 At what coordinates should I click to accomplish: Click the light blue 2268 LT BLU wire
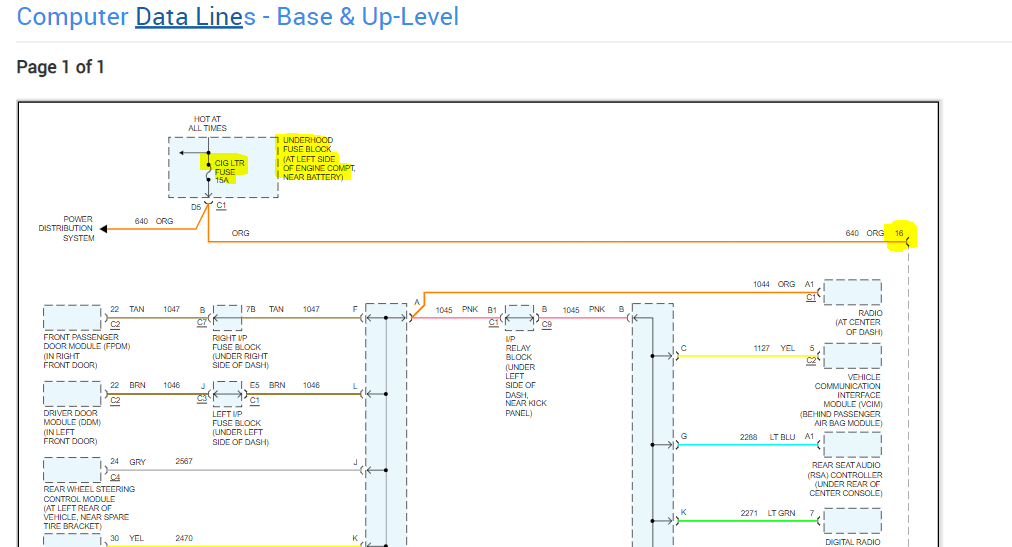[740, 444]
